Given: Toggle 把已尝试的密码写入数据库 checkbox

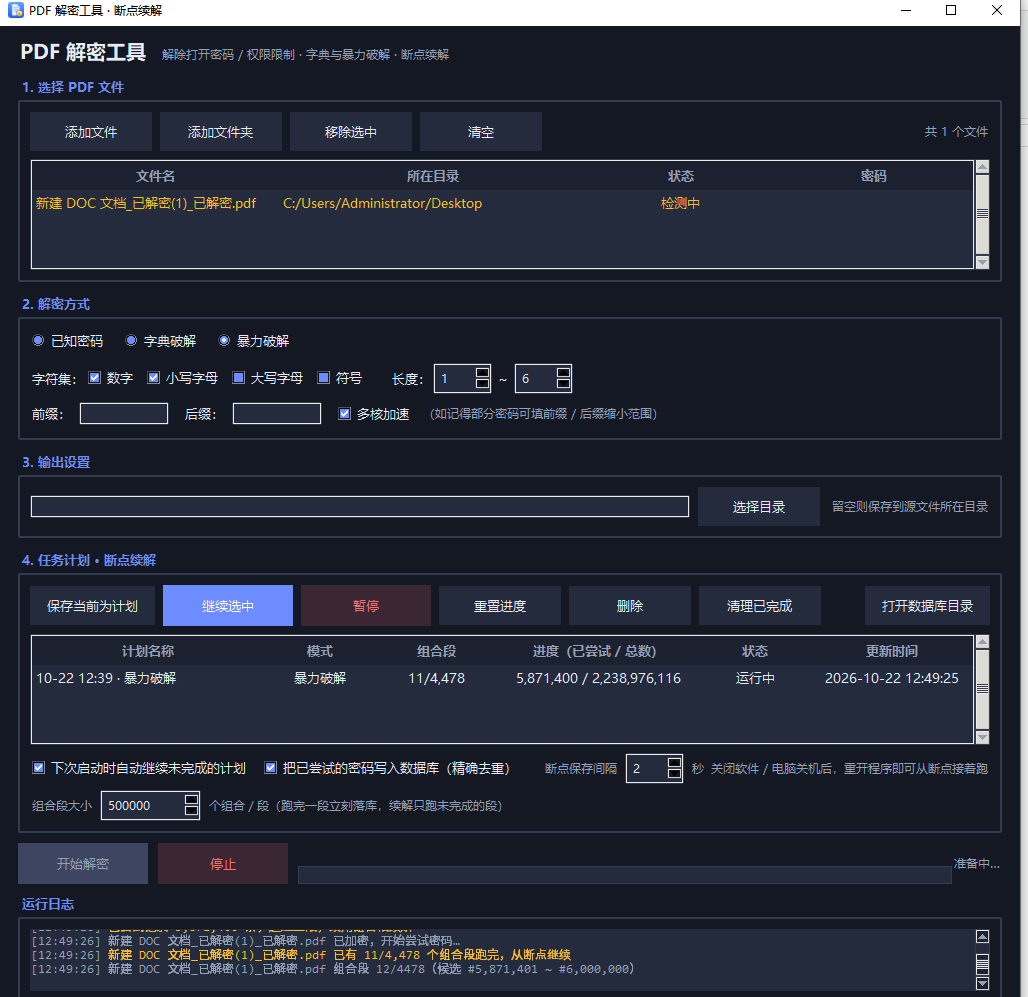Looking at the screenshot, I should coord(270,768).
